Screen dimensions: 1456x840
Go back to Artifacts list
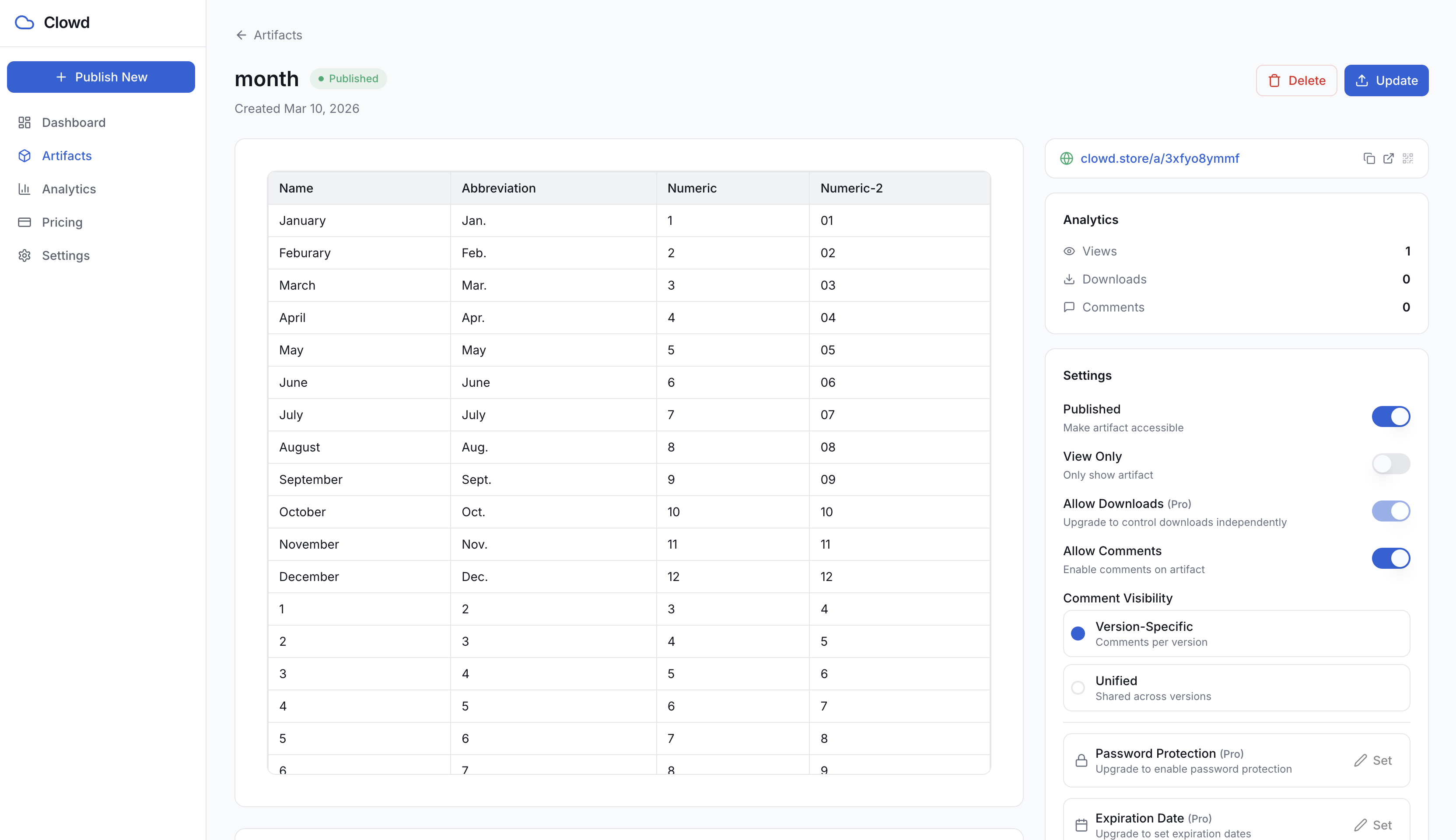[x=268, y=35]
